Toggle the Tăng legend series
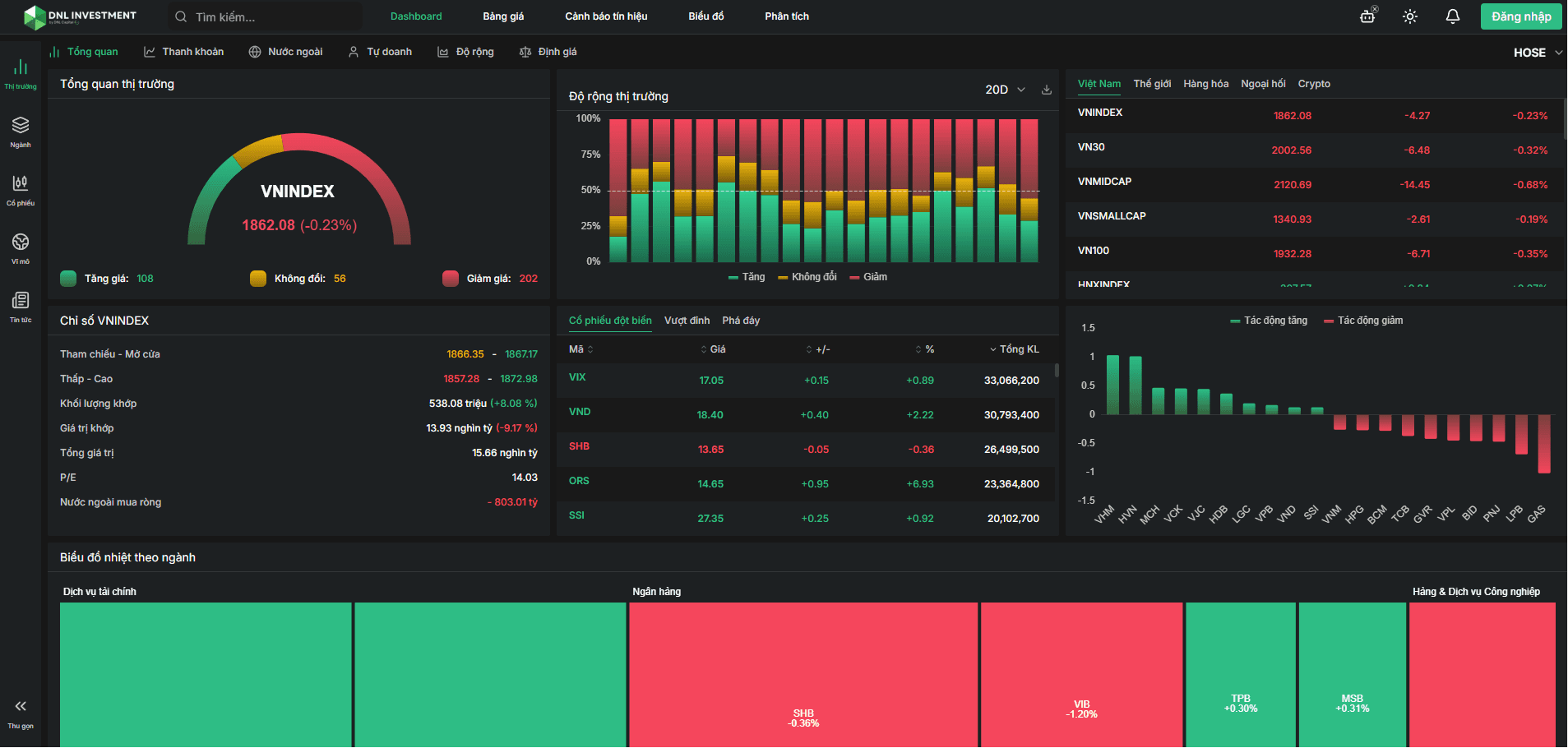The image size is (1568, 748). tap(747, 277)
